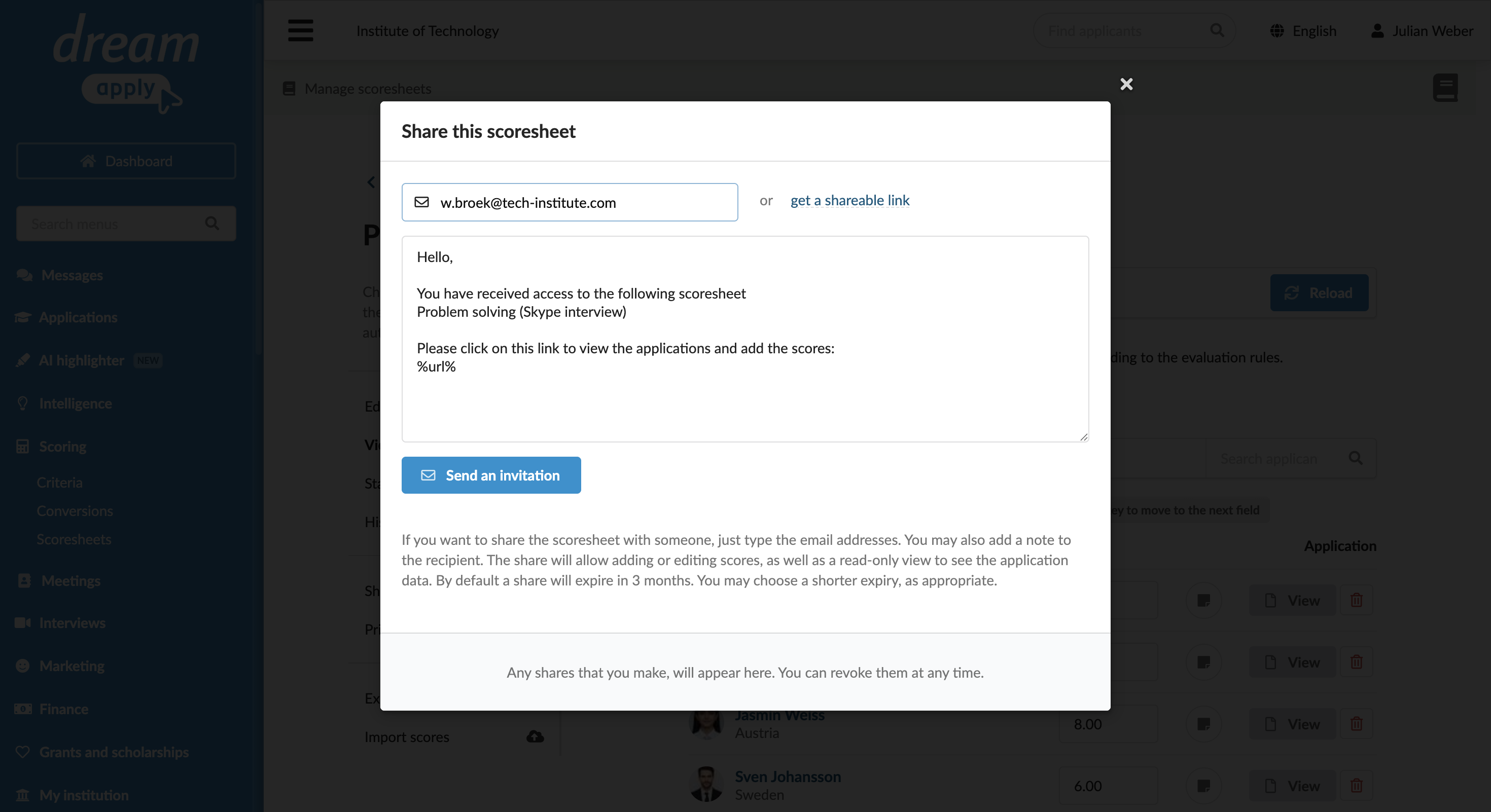
Task: Click Sven Johansson's score field 6.00
Action: click(x=1108, y=786)
